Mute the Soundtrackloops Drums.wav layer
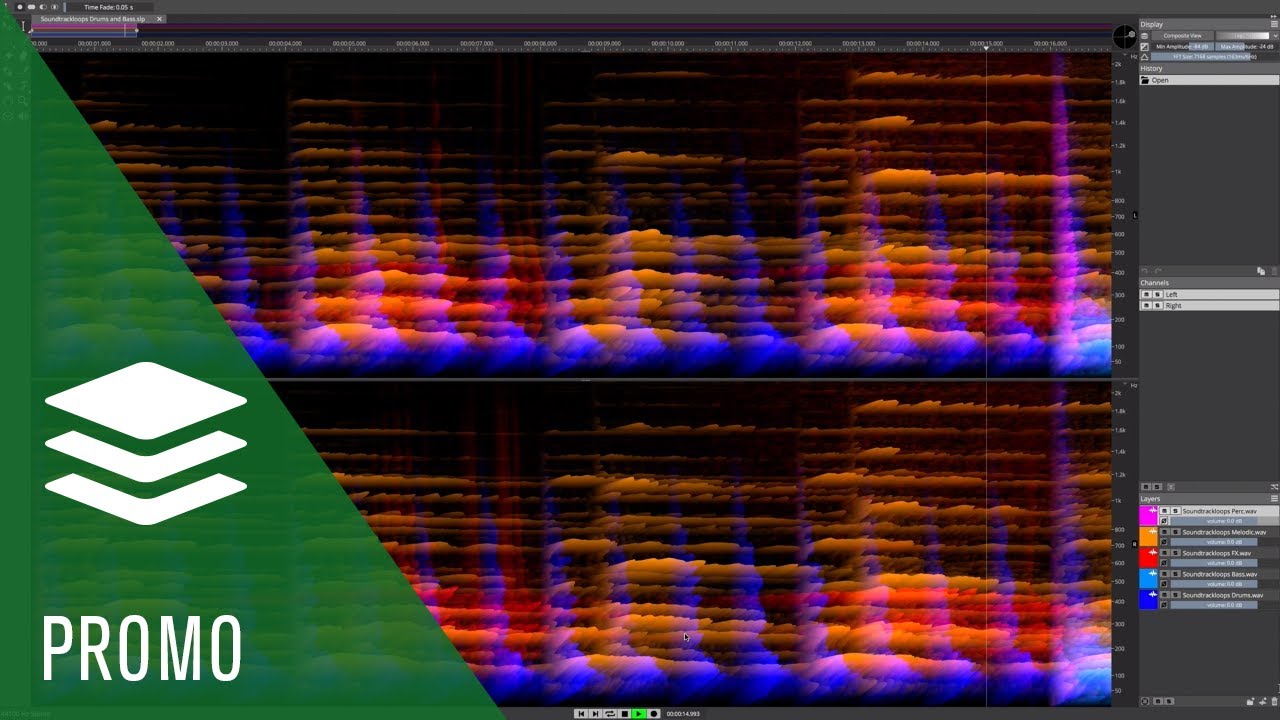This screenshot has width=1280, height=720. (x=1164, y=595)
